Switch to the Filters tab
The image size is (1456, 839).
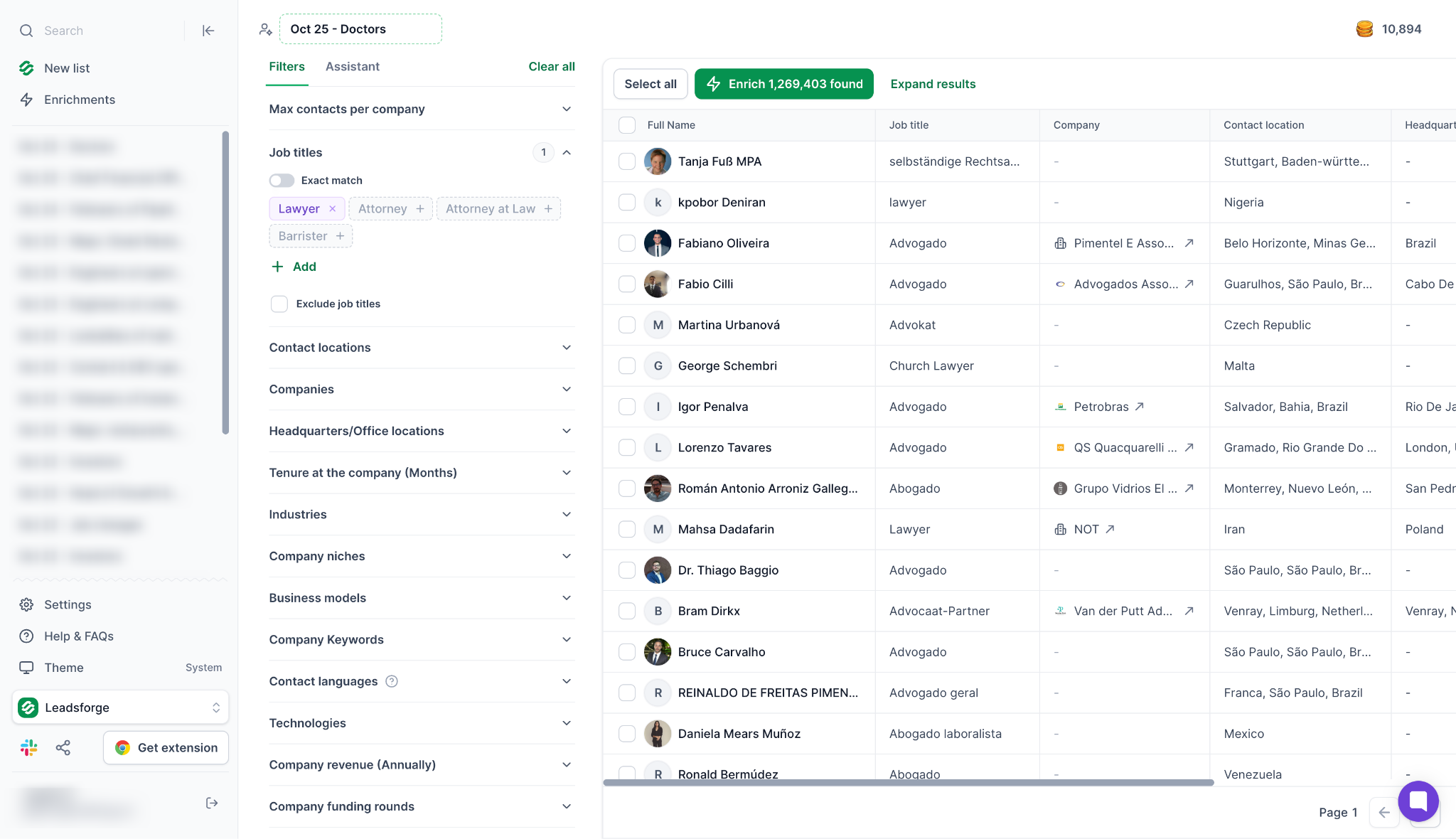[287, 67]
